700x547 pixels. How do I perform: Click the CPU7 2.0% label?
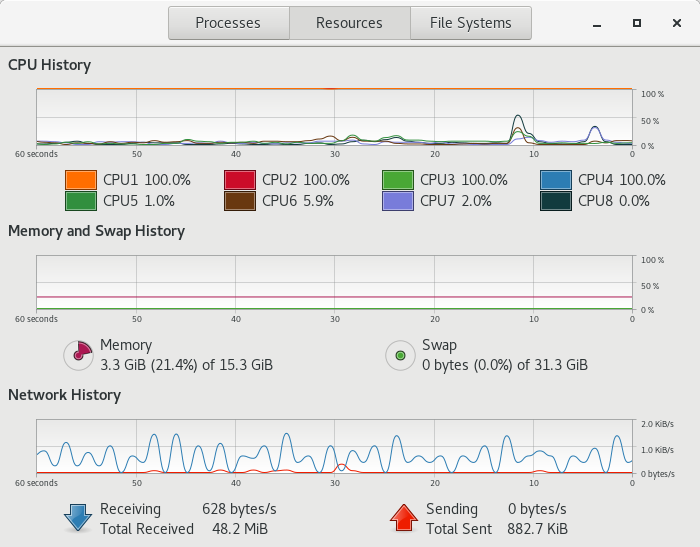pos(456,201)
